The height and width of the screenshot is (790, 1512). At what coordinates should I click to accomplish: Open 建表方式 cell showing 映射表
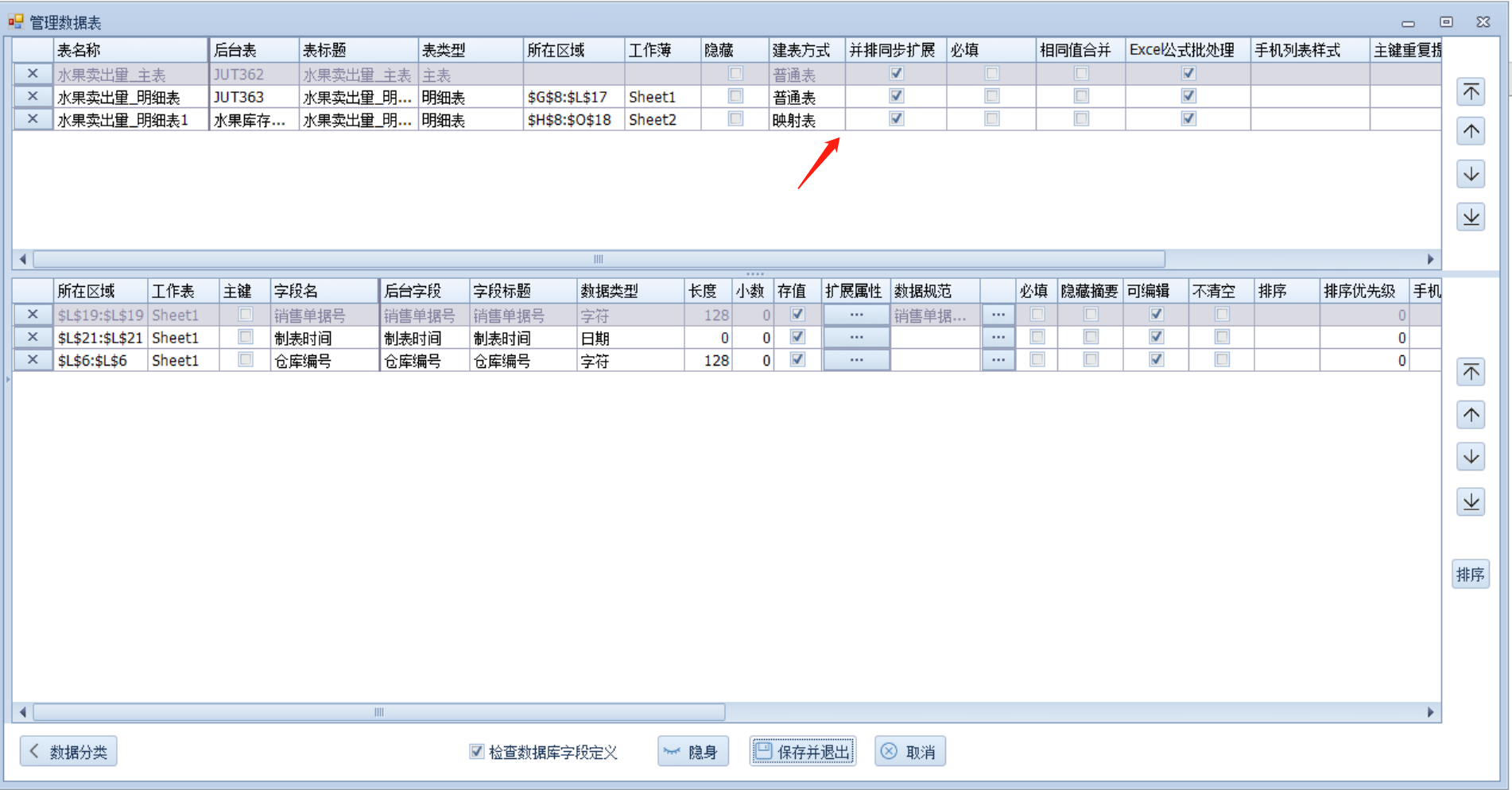805,120
